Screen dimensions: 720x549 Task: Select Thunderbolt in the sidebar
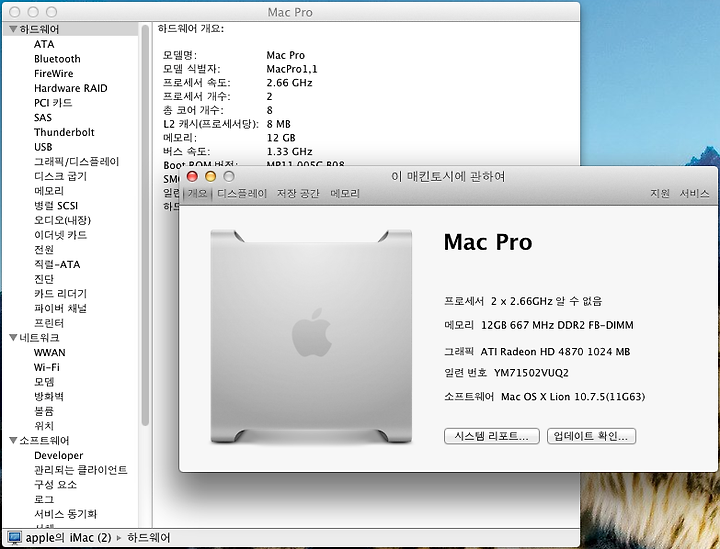pos(64,132)
